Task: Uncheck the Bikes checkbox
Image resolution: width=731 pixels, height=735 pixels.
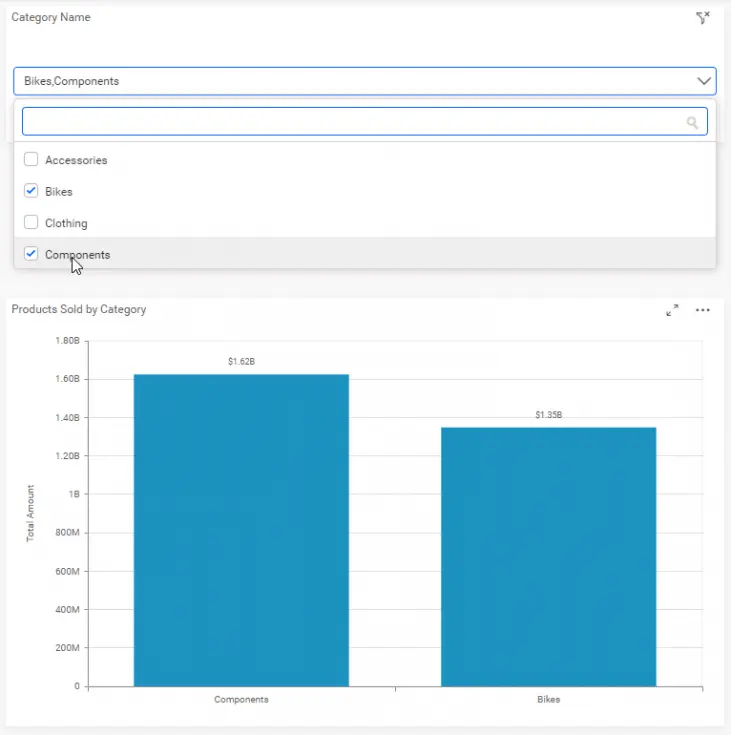Action: click(x=31, y=191)
